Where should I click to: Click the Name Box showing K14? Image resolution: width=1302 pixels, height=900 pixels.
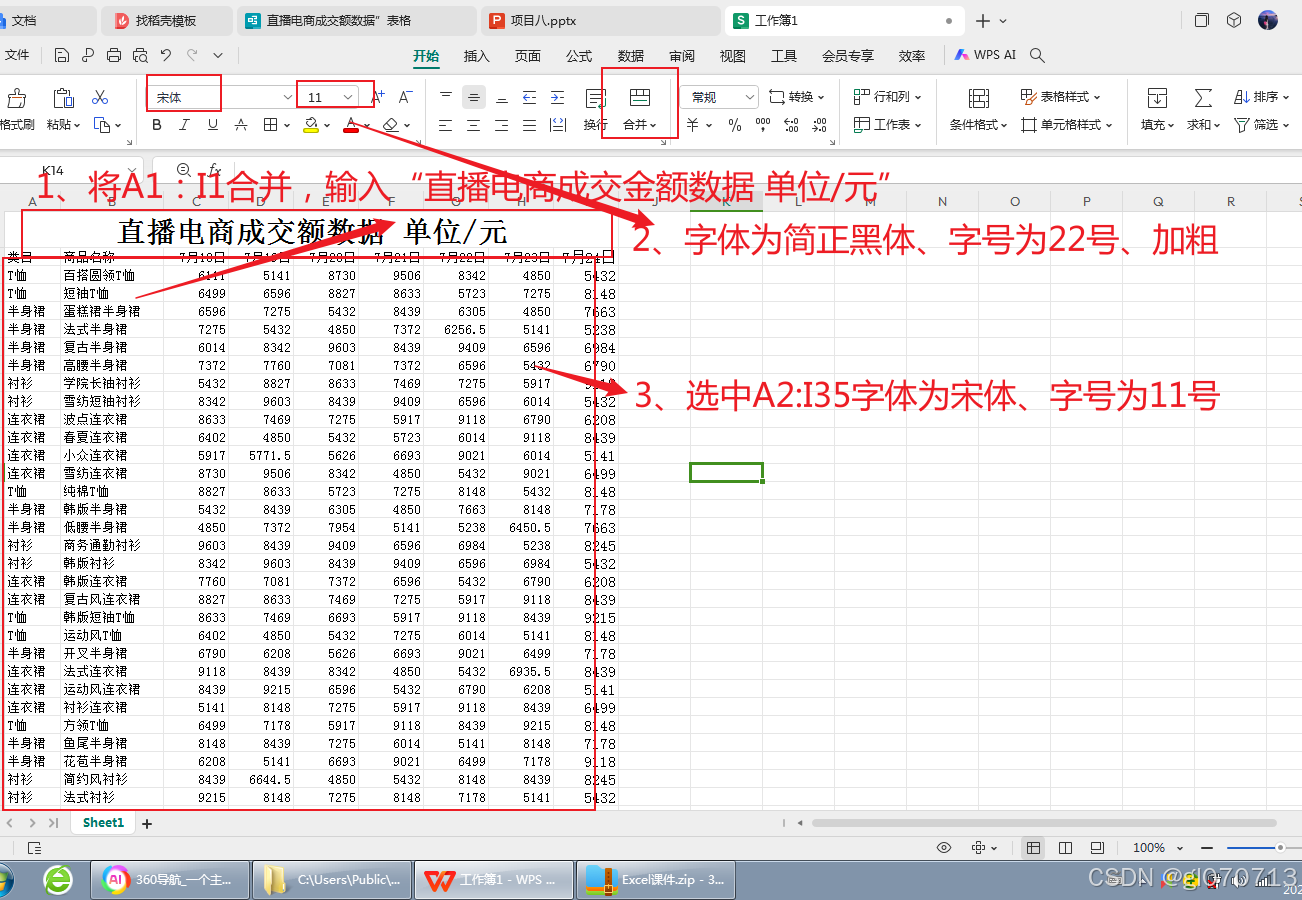[73, 170]
